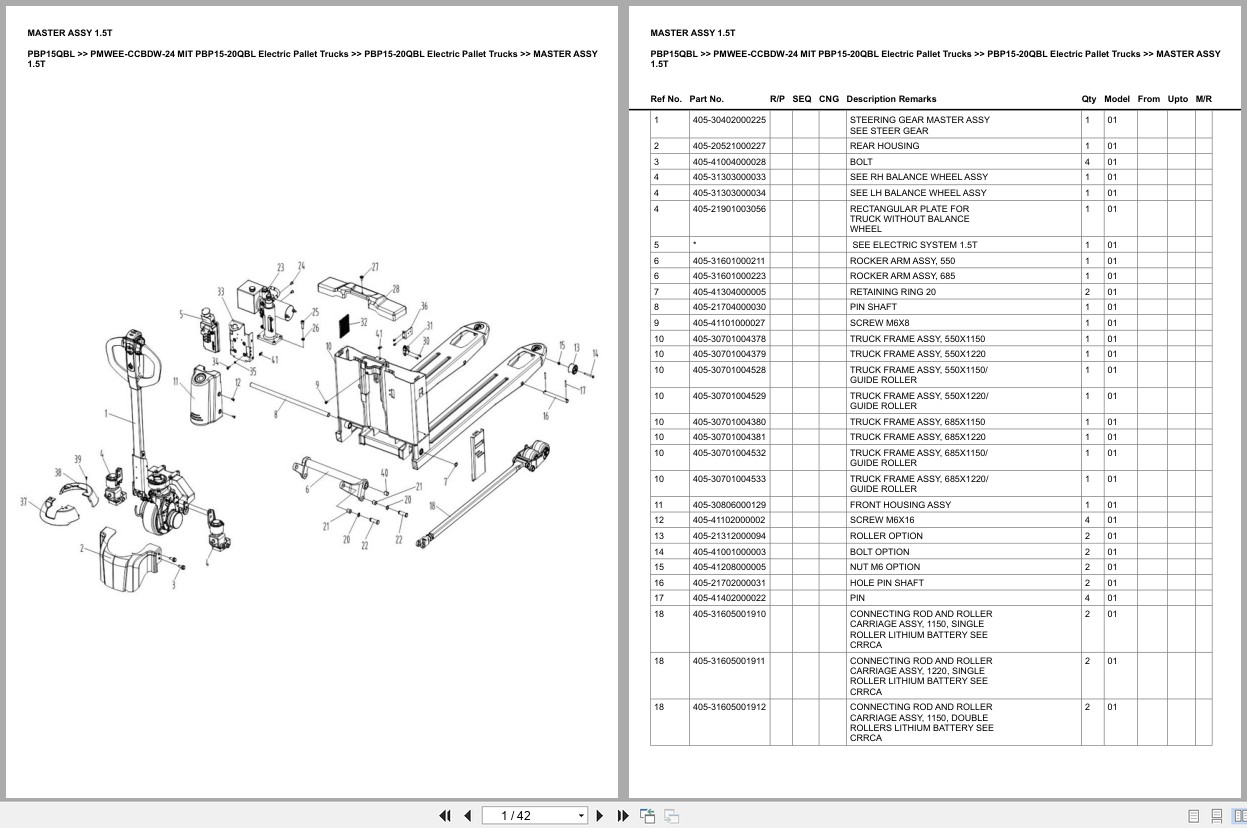Click part number 405-21901003056
Viewport: 1247px width, 828px height.
729,209
